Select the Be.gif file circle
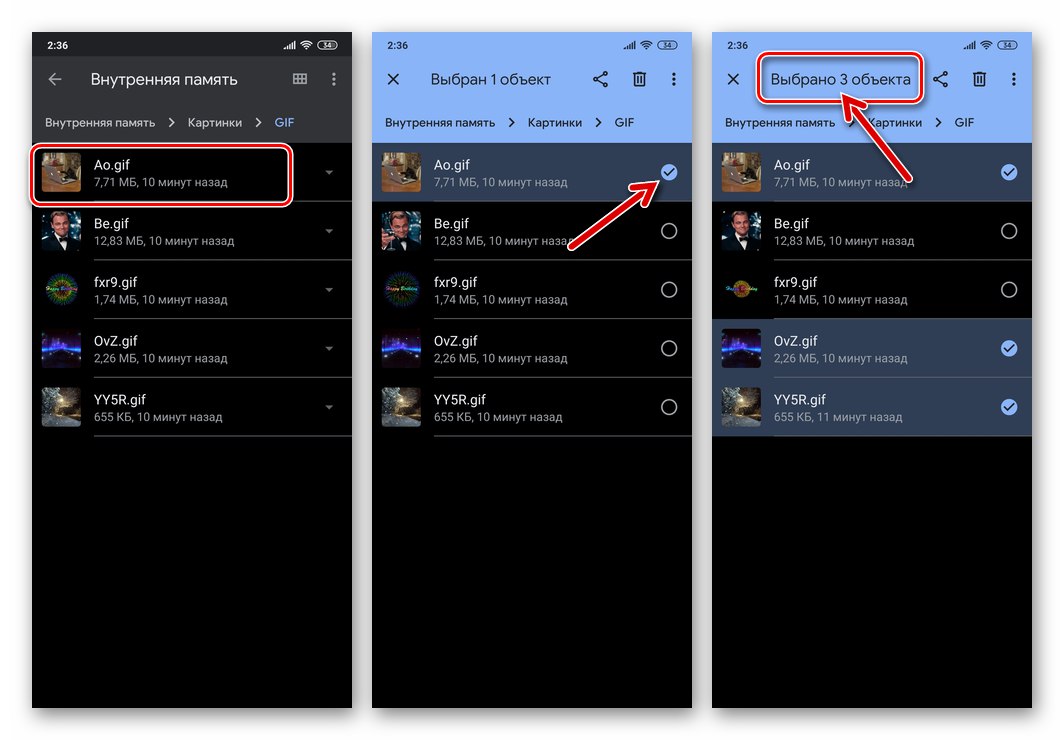Screen dimensions: 1064x740 668,231
